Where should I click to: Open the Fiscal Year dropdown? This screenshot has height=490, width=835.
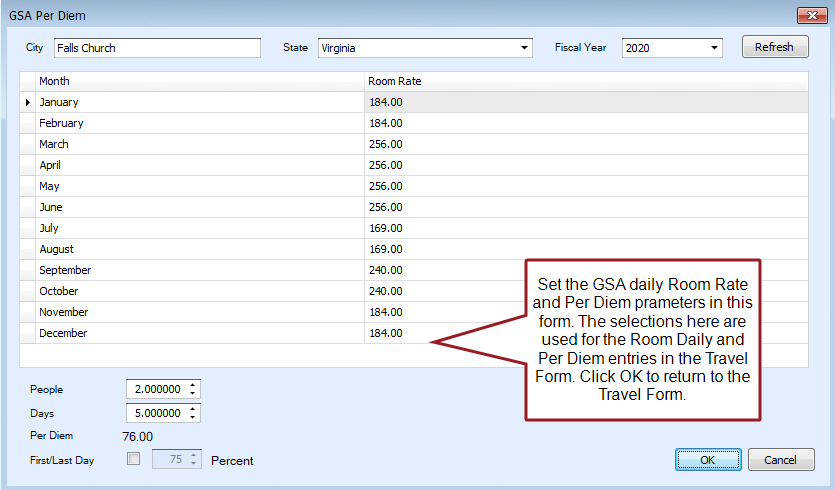[x=714, y=48]
